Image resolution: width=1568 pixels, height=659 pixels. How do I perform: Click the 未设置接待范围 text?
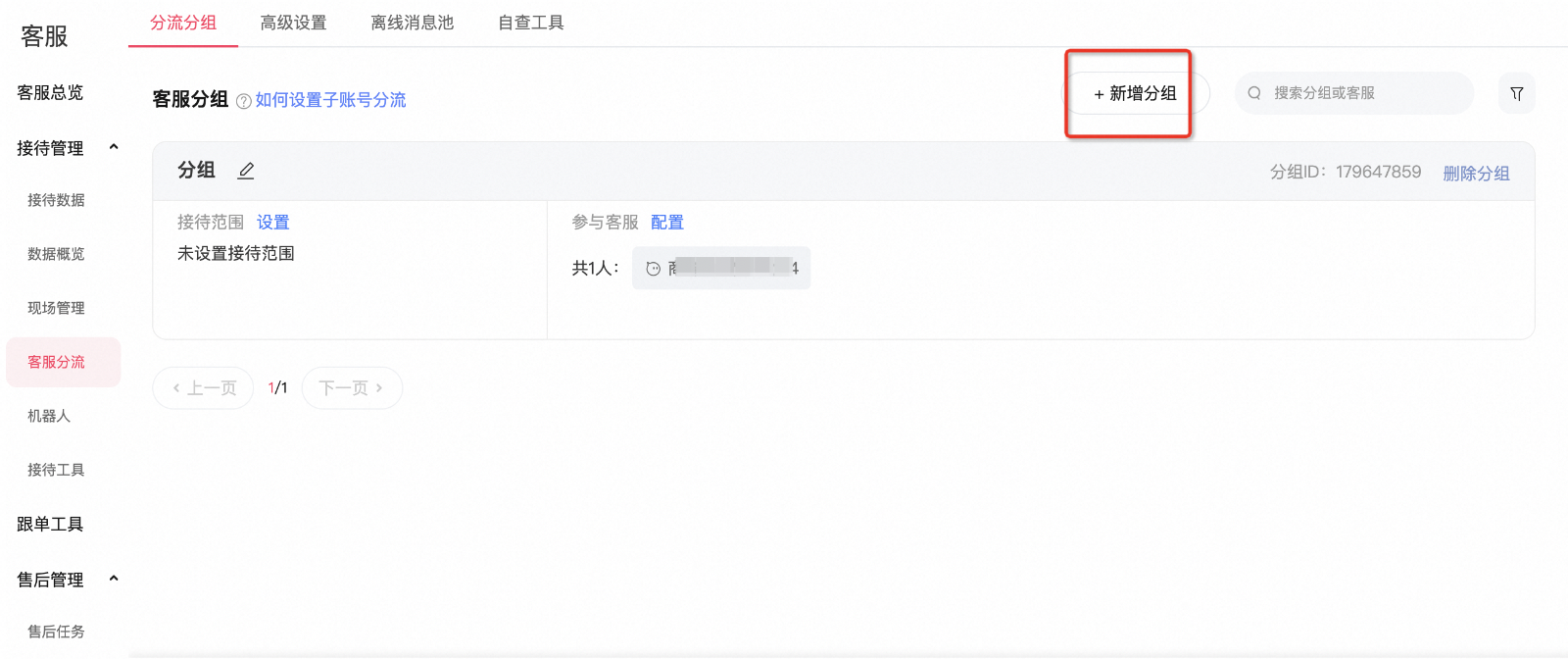[x=236, y=253]
